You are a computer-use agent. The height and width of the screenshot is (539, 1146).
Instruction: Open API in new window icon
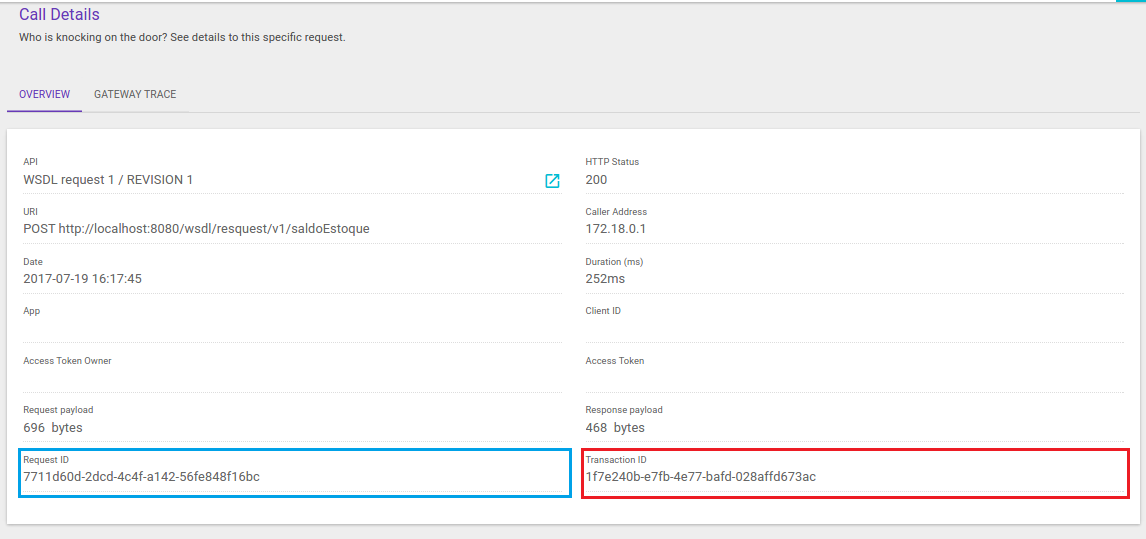(x=553, y=181)
